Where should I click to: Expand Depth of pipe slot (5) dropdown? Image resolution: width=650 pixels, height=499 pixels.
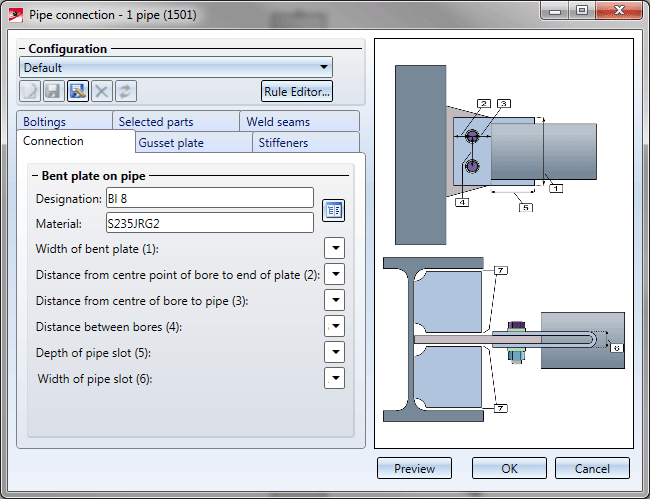pyautogui.click(x=335, y=353)
